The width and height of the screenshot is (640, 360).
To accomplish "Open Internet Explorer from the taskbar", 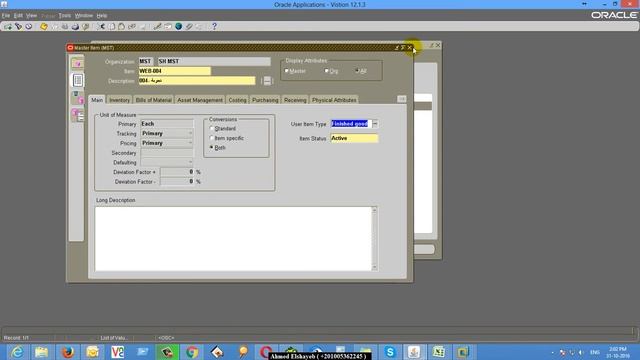I will click(17, 352).
